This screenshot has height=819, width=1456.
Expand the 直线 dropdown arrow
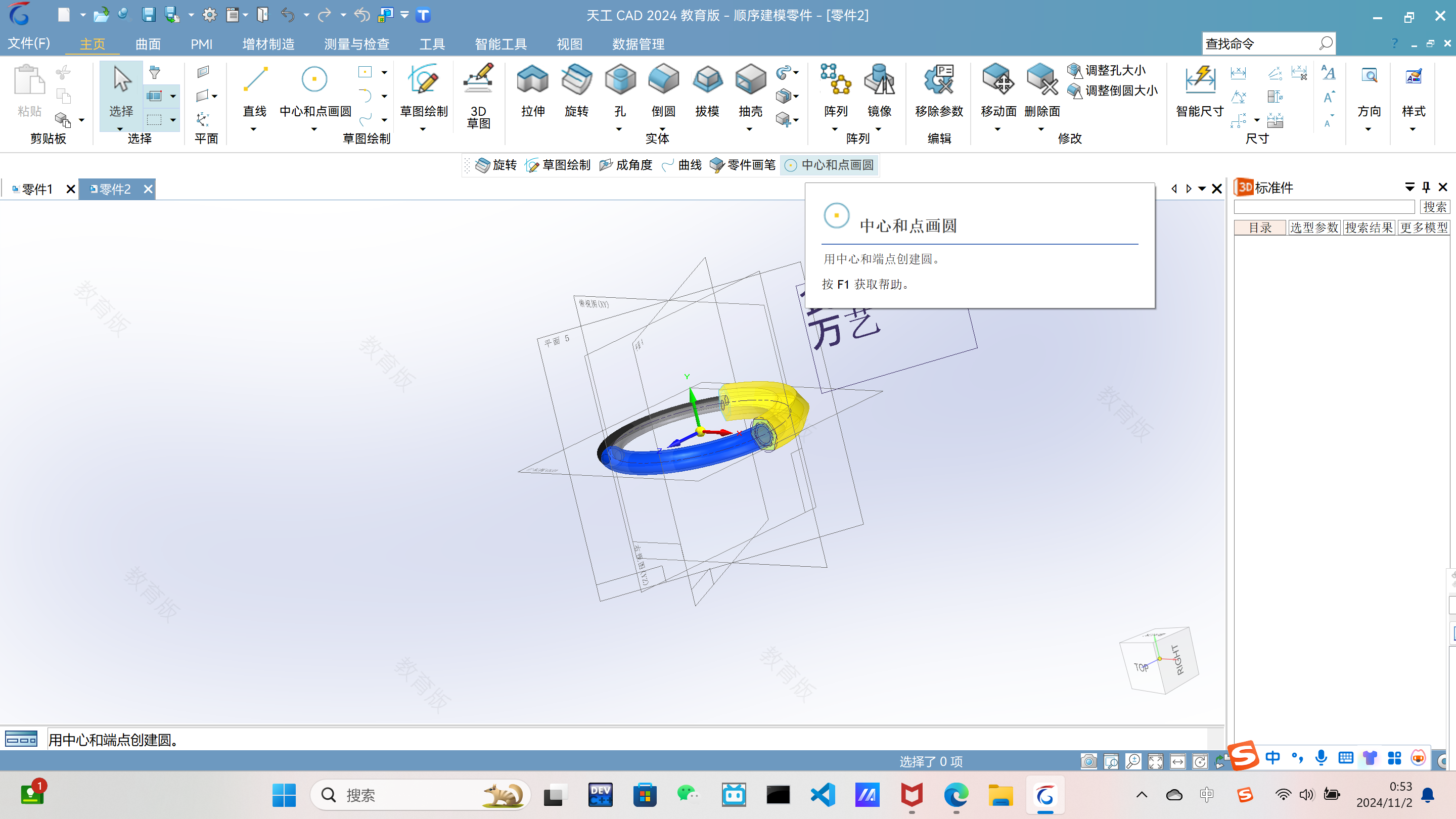click(253, 129)
